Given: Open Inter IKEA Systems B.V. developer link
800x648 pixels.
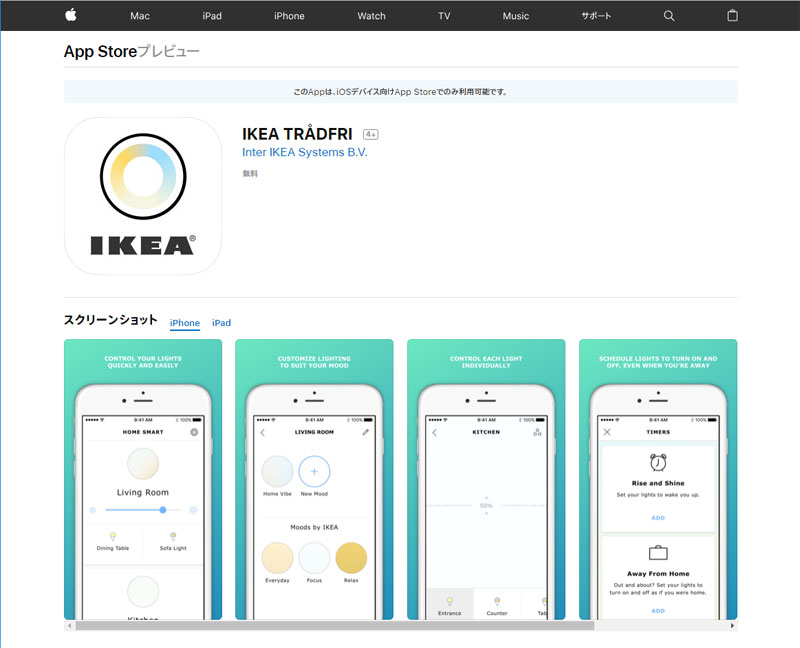Looking at the screenshot, I should coord(305,152).
